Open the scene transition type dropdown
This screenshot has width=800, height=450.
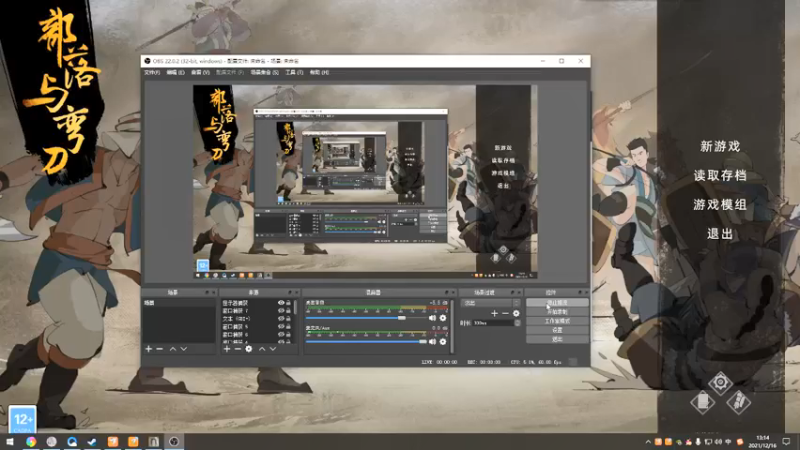click(490, 303)
